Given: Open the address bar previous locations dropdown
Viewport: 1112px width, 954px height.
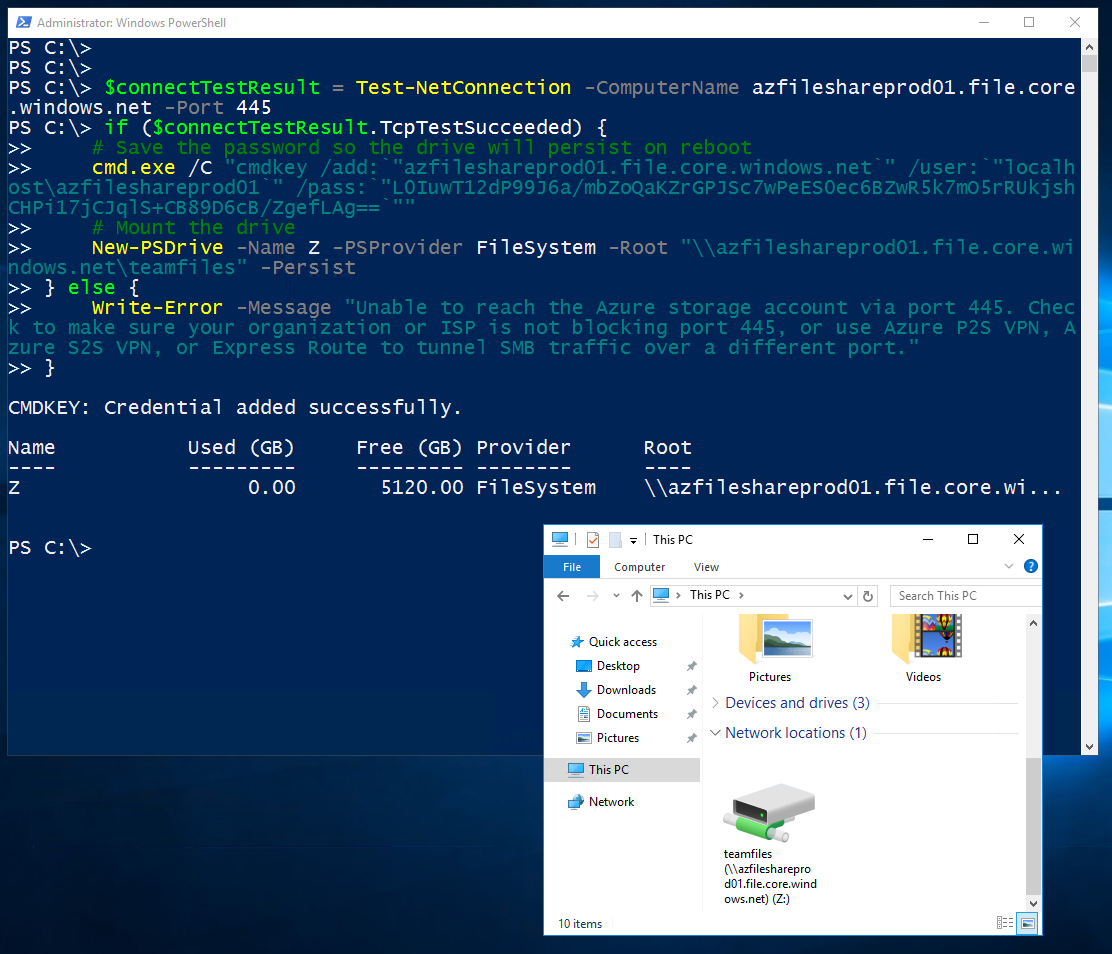Looking at the screenshot, I should coord(847,597).
